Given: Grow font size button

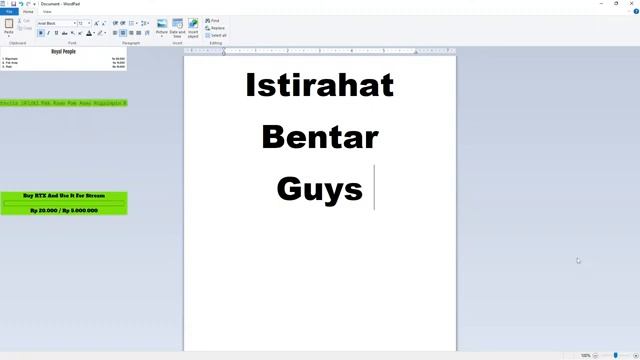Looking at the screenshot, I should (x=96, y=23).
